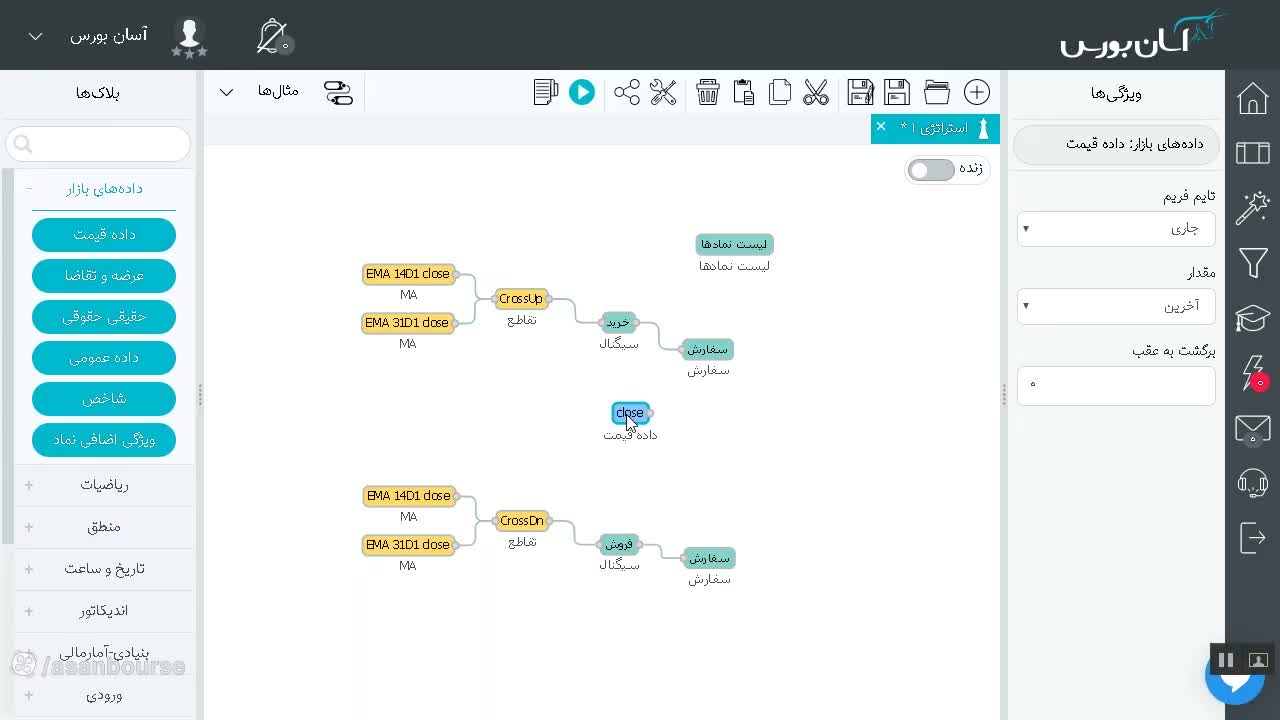Open the filter funnel icon in sidebar
This screenshot has height=720, width=1280.
(1253, 263)
